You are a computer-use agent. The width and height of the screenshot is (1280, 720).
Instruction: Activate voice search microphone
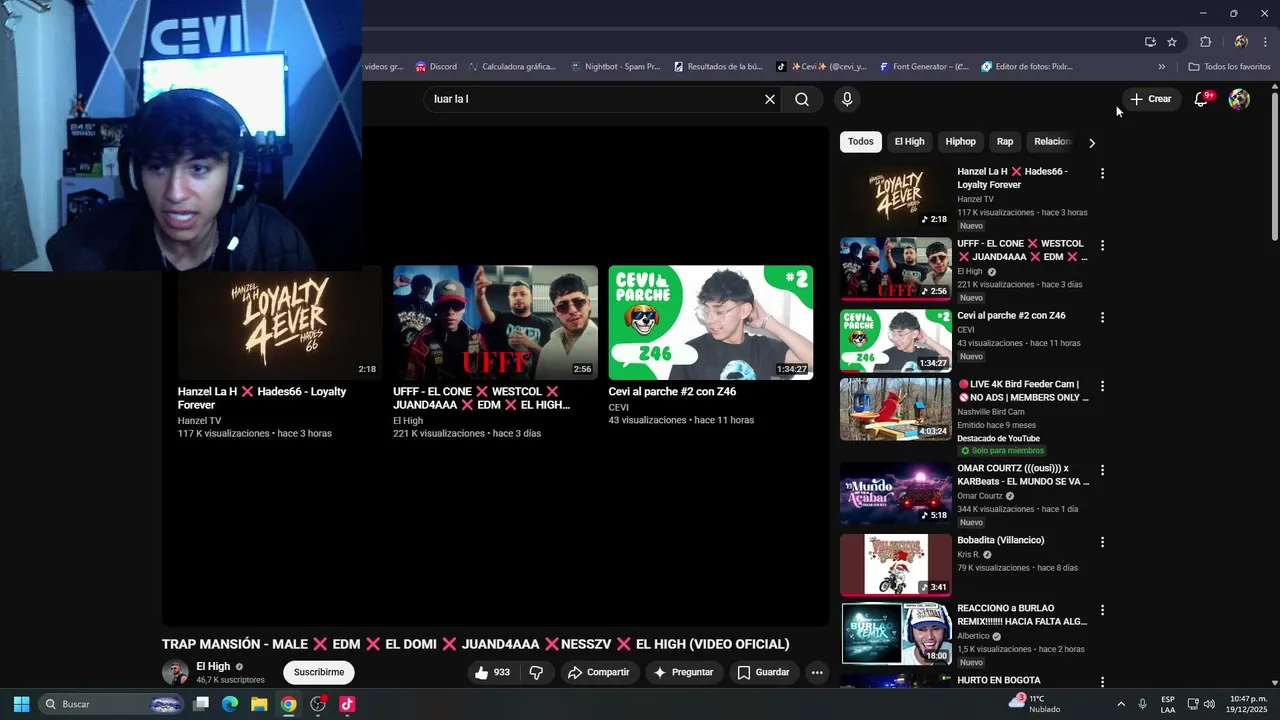click(x=847, y=99)
